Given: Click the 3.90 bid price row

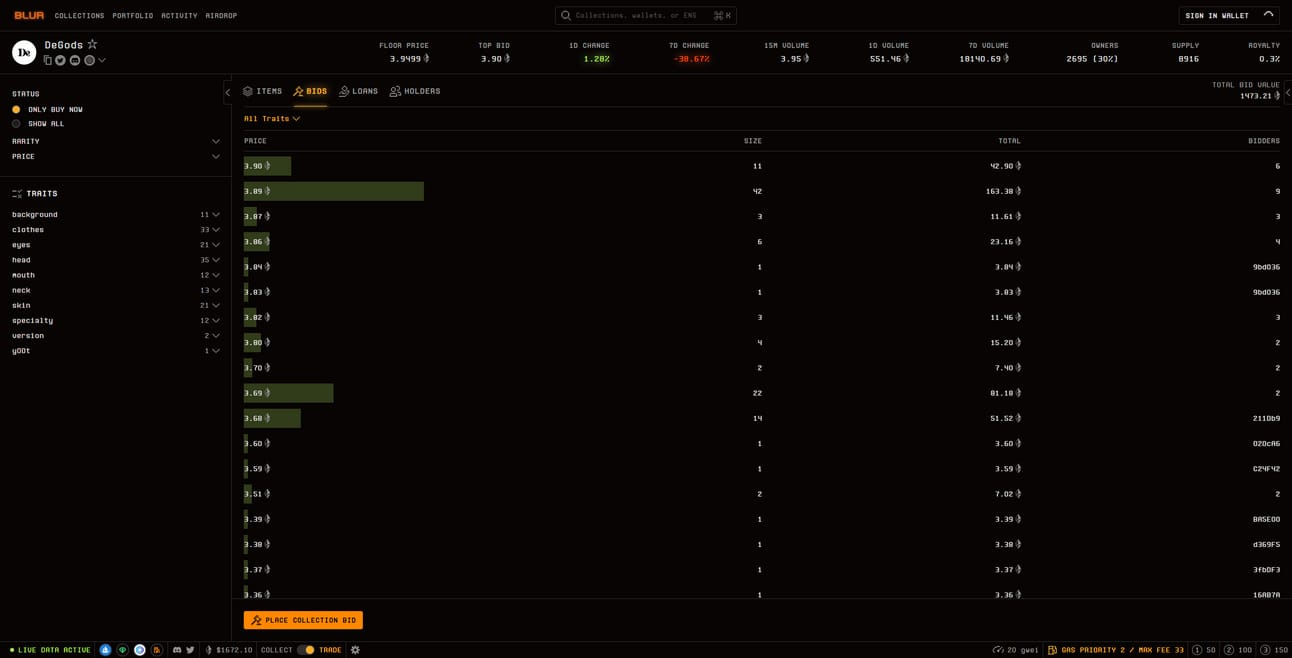Looking at the screenshot, I should [x=762, y=166].
